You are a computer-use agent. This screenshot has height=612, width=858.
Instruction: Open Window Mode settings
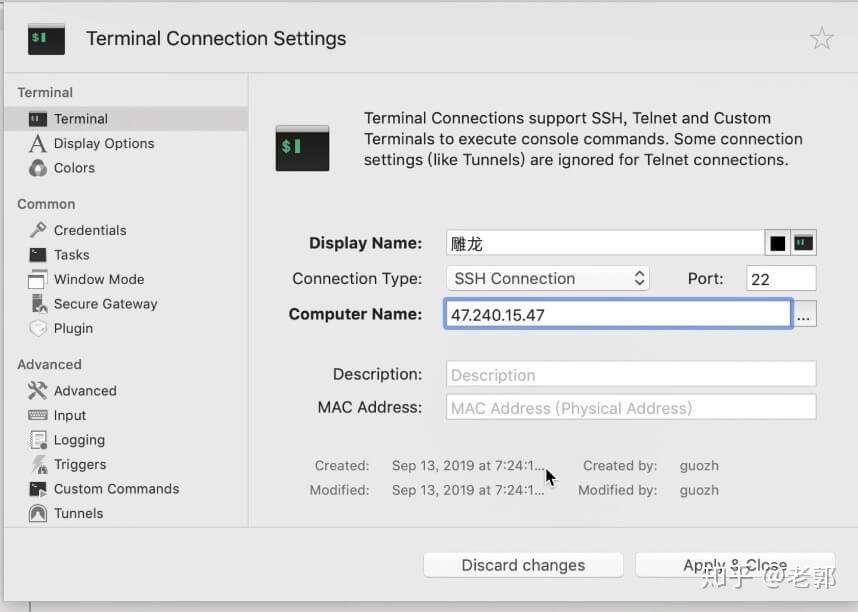98,279
